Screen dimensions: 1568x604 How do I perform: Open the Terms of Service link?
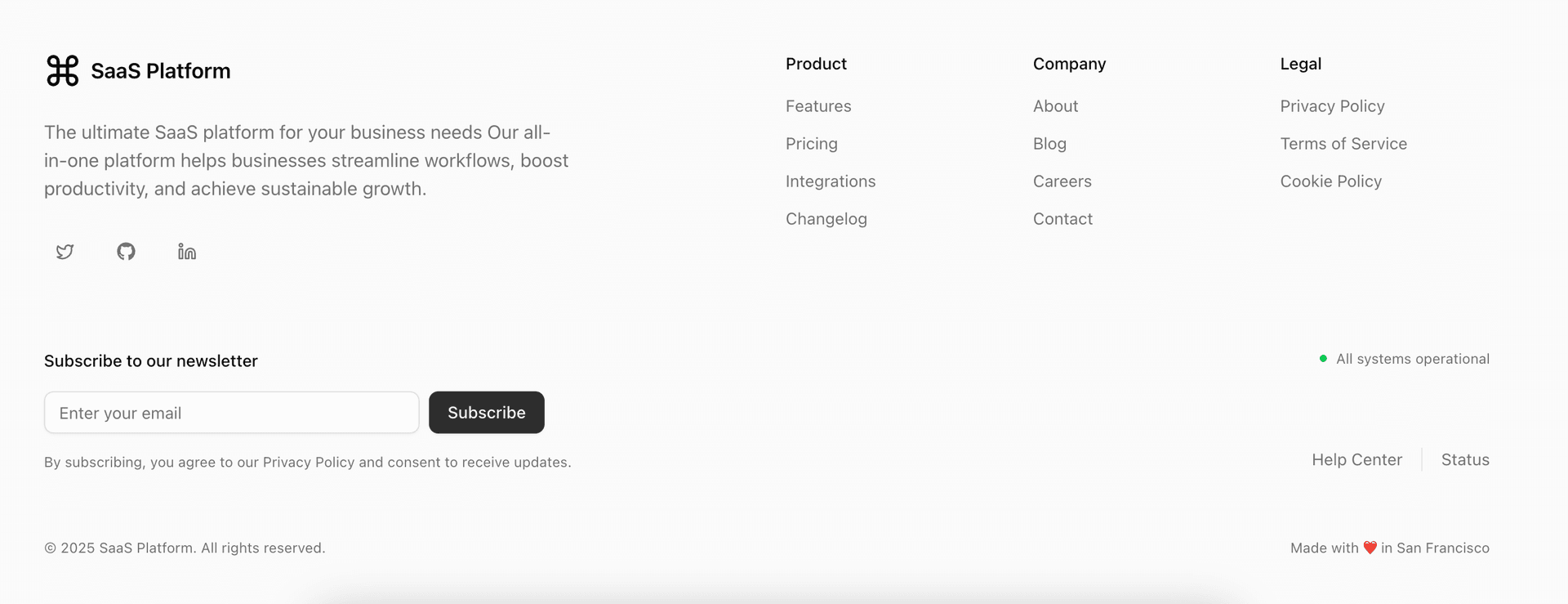pyautogui.click(x=1343, y=144)
